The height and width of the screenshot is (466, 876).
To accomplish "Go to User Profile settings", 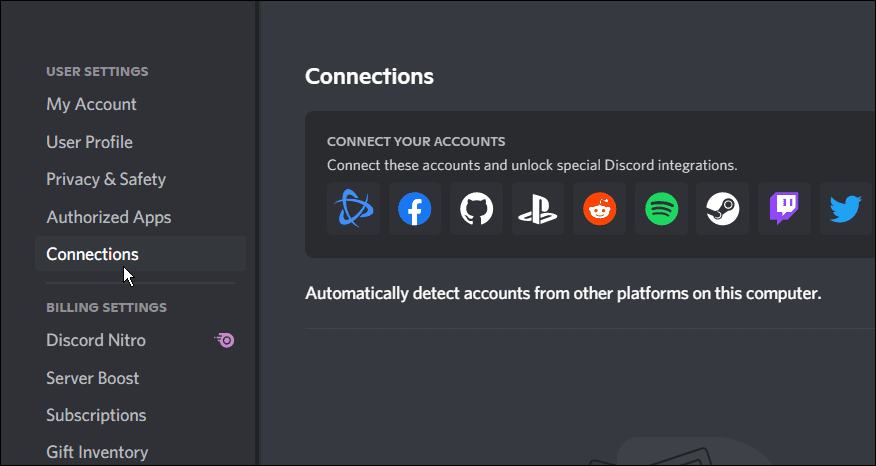I will pyautogui.click(x=89, y=142).
